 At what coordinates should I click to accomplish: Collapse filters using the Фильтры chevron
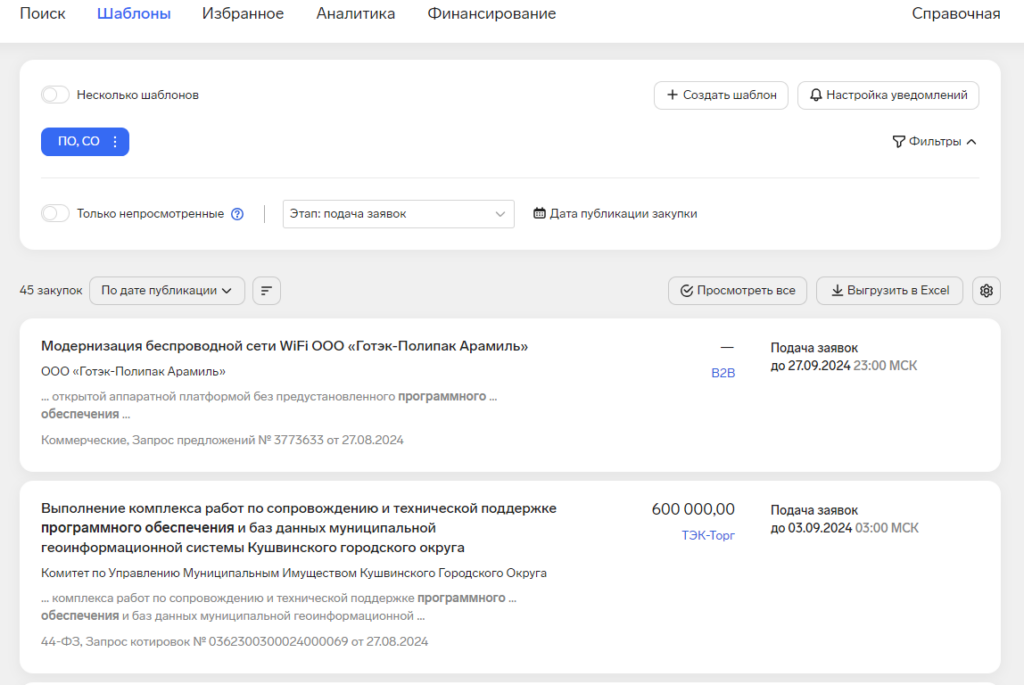971,142
